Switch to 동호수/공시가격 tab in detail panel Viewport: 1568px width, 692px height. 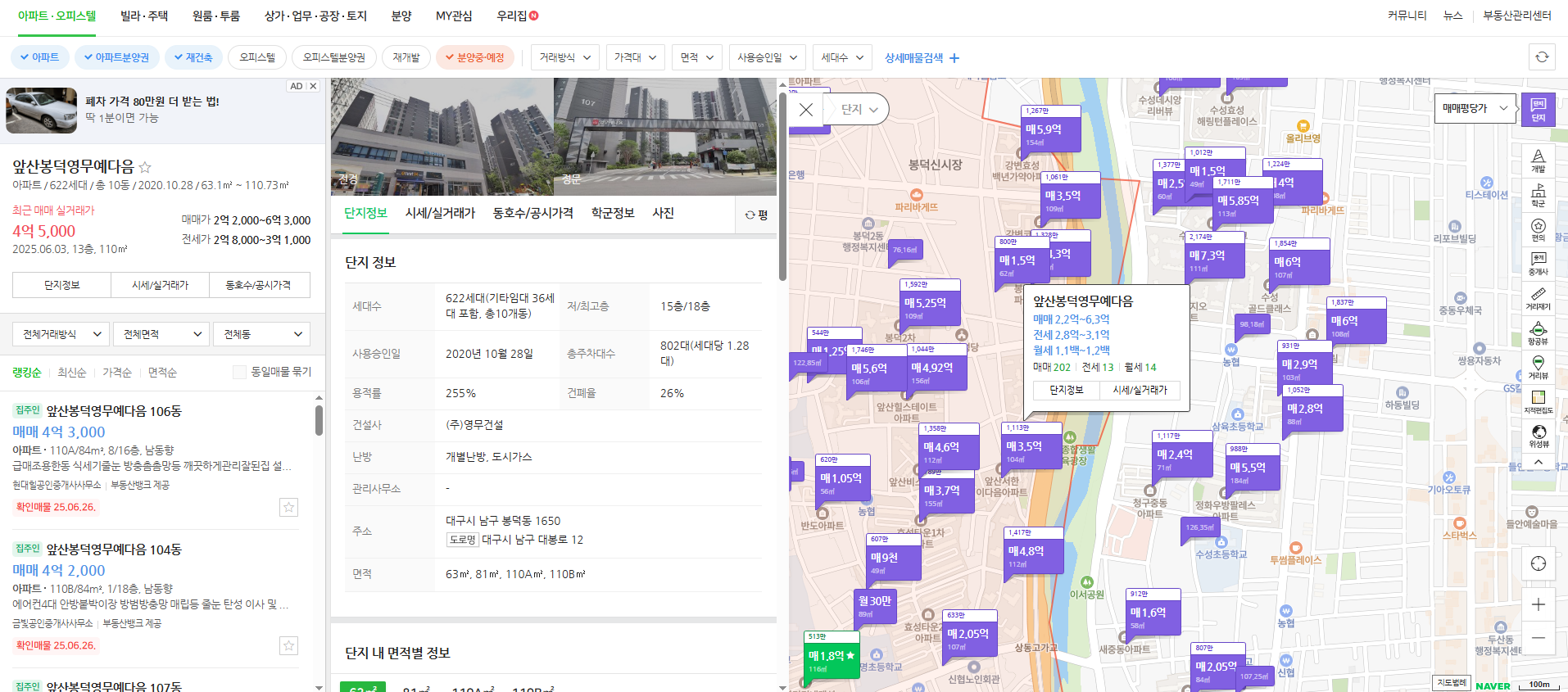(x=532, y=213)
